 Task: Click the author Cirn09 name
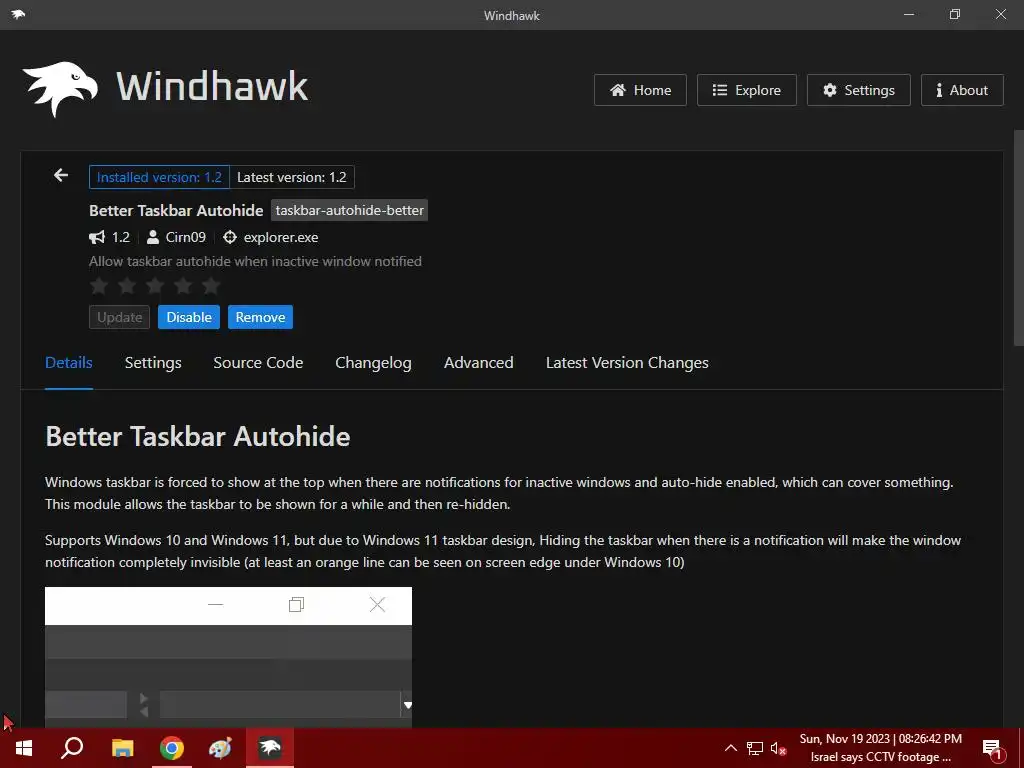pos(185,237)
